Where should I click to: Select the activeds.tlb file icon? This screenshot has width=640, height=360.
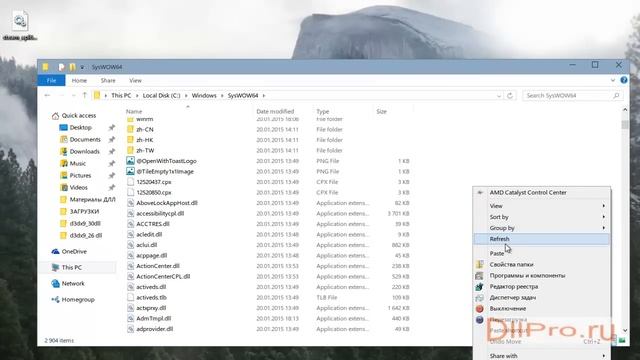pos(130,298)
